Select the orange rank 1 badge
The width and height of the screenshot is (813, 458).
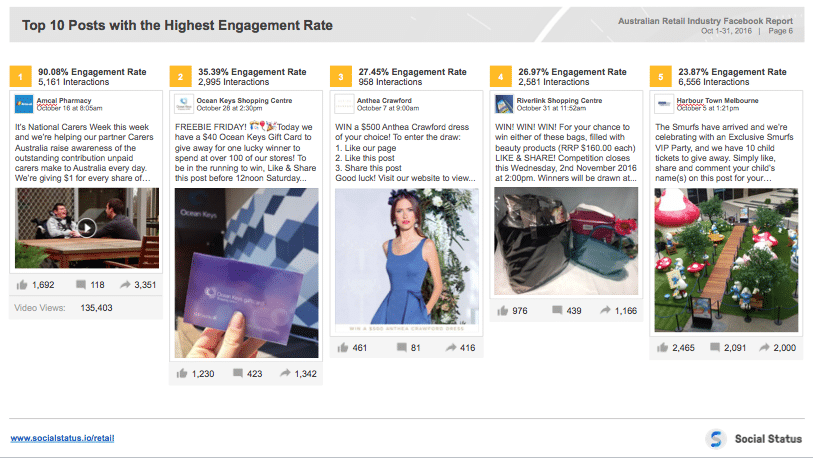click(20, 76)
